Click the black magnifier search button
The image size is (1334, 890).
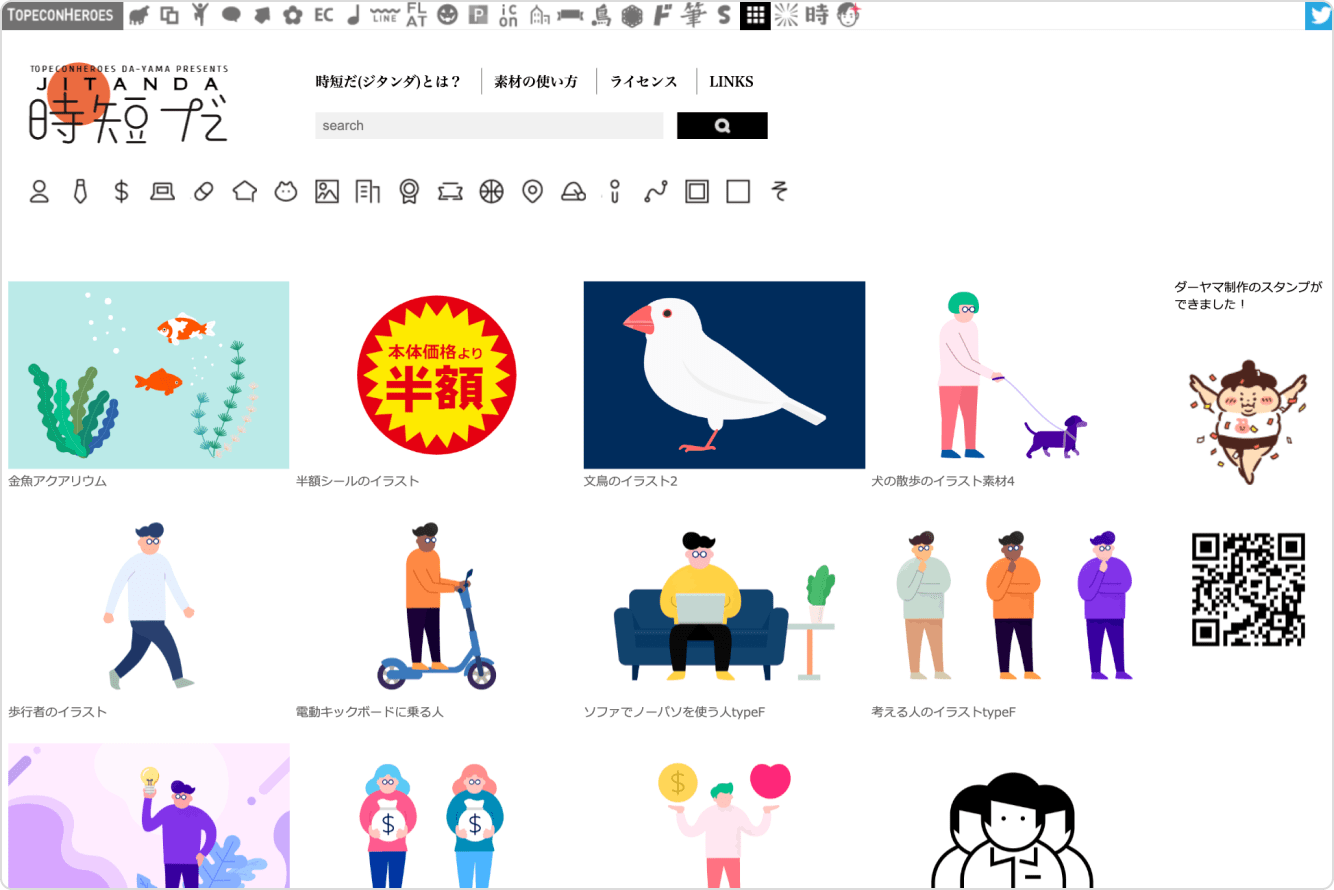pos(722,126)
